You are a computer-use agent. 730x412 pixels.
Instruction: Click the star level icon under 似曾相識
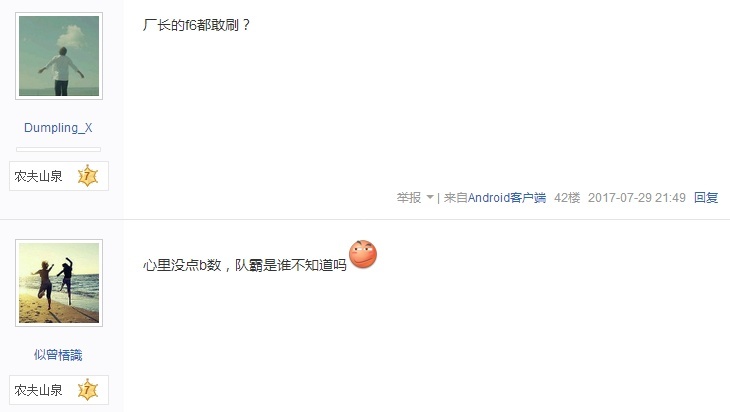click(88, 390)
